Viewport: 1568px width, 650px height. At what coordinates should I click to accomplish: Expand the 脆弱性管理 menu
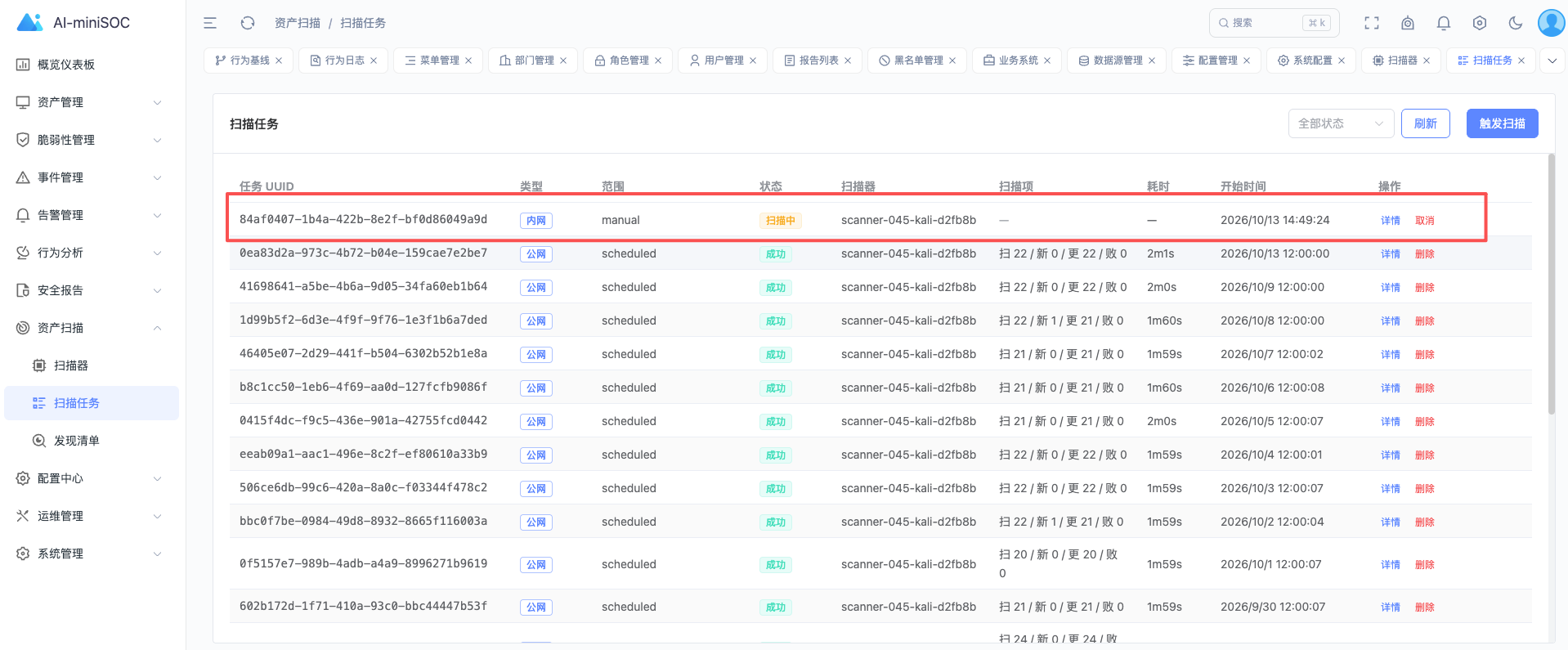tap(92, 140)
